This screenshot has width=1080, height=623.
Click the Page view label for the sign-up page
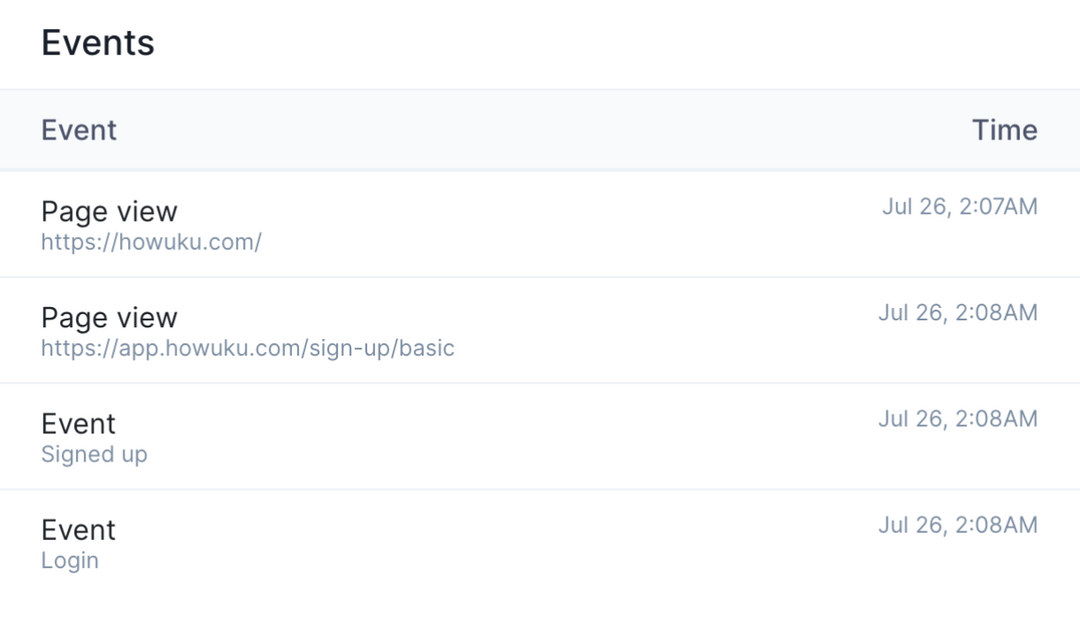(109, 317)
